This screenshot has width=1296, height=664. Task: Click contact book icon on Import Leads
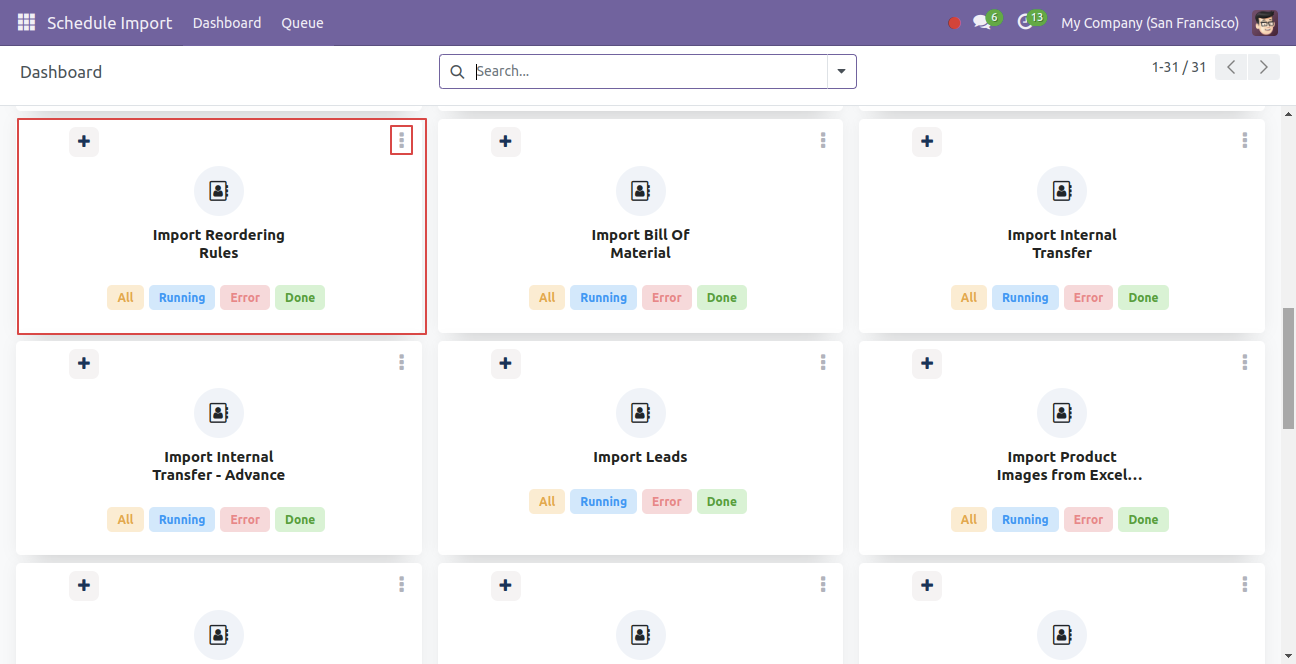tap(641, 413)
